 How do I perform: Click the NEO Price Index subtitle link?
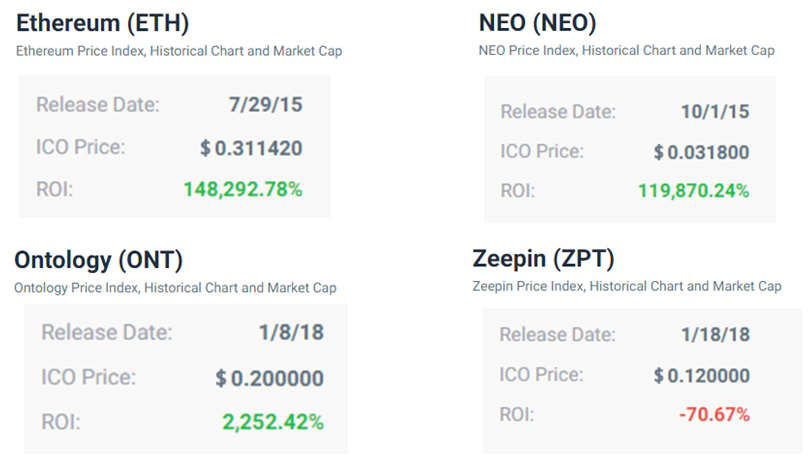pos(627,50)
